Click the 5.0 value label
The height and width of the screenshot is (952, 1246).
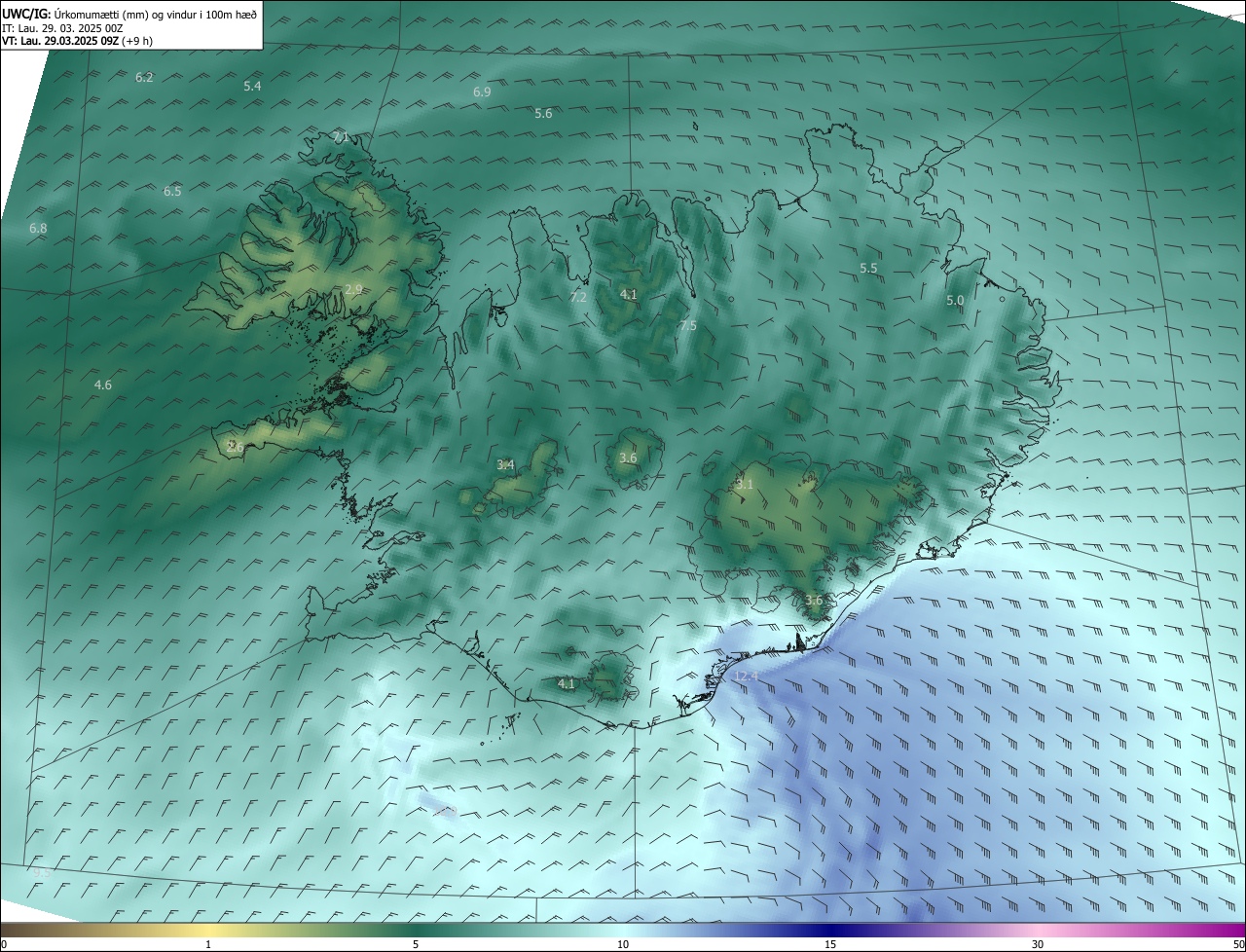tap(955, 301)
